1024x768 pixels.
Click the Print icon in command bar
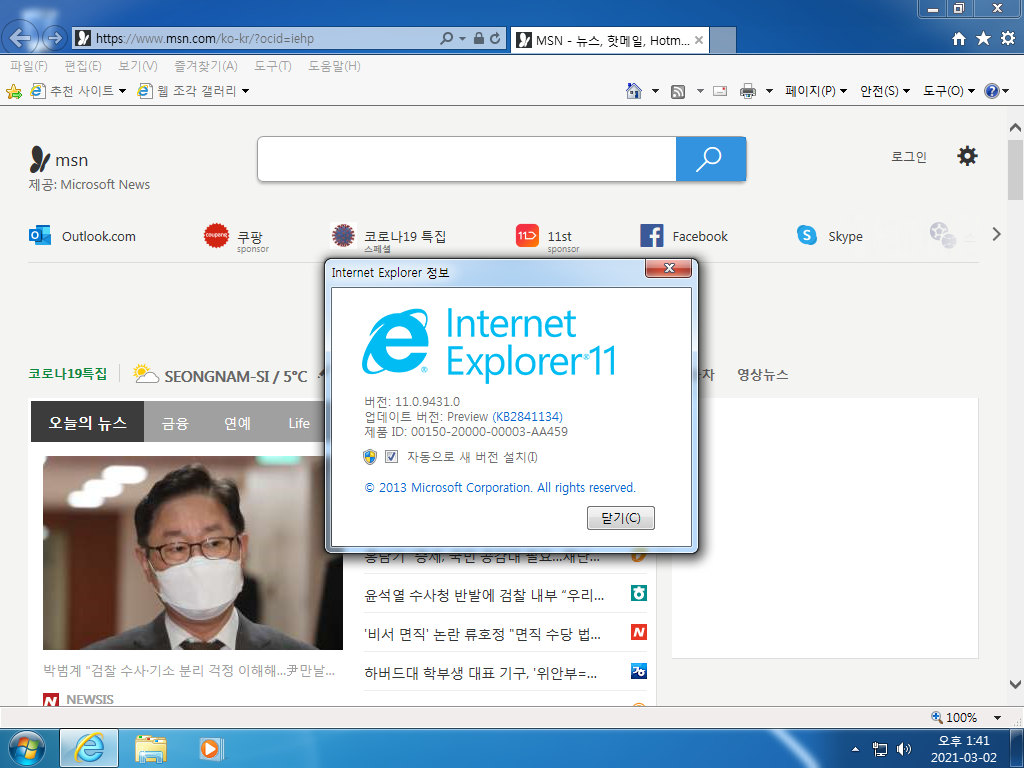tap(748, 91)
